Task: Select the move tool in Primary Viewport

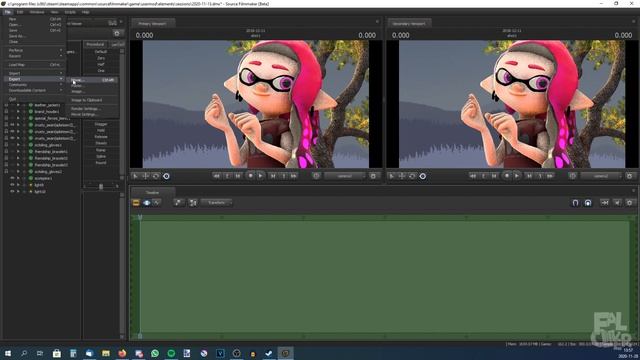Action: [146, 176]
